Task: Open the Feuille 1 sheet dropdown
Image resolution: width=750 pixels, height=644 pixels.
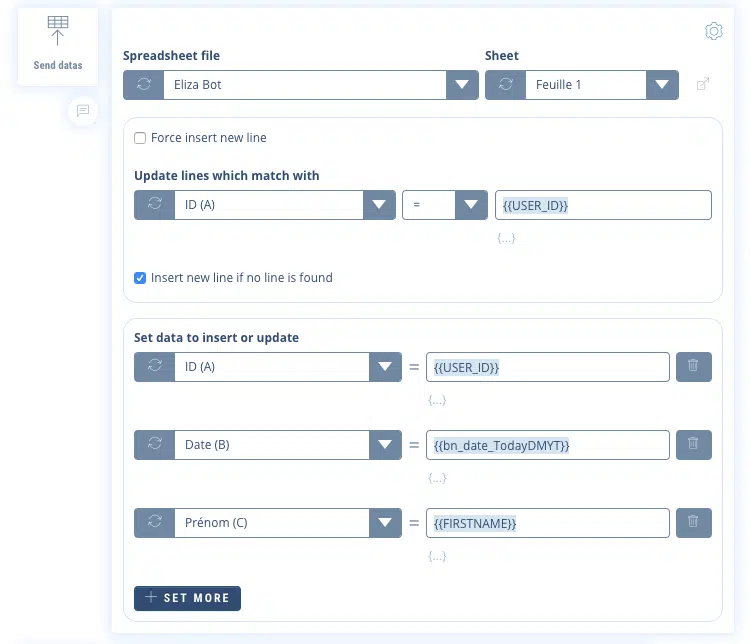Action: (662, 85)
